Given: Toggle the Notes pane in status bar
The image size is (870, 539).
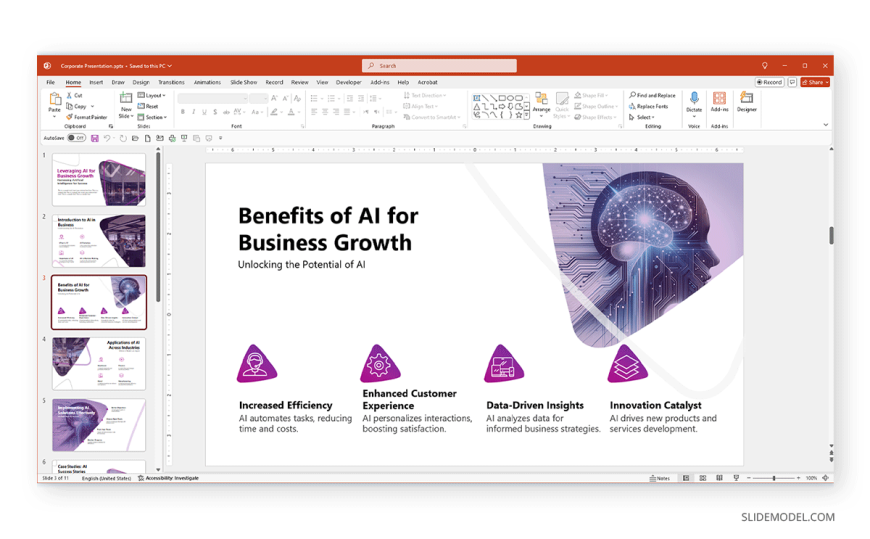Looking at the screenshot, I should (660, 478).
